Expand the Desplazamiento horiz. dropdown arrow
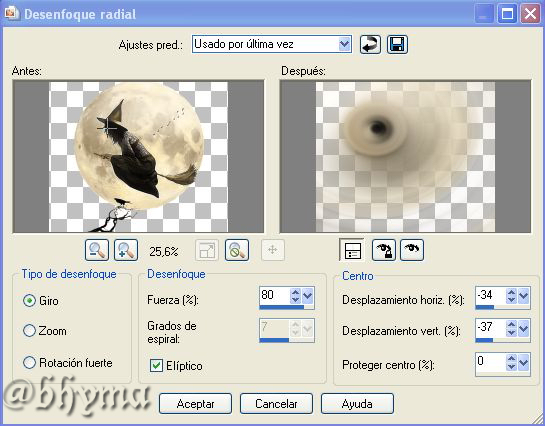Image resolution: width=545 pixels, height=426 pixels. click(523, 296)
